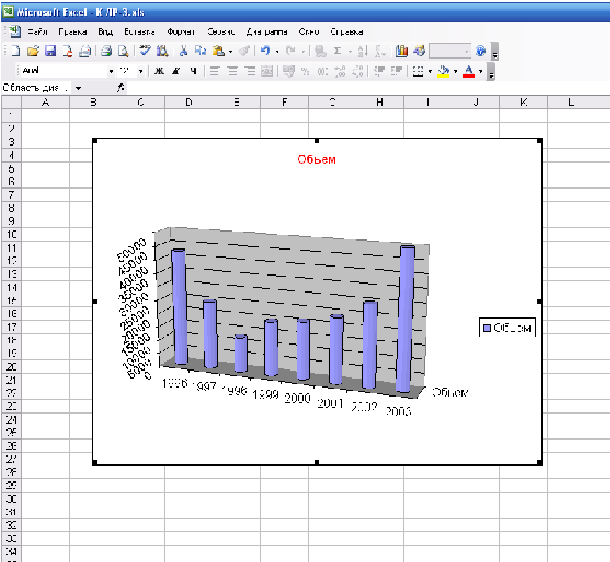Select the 2003 cylinder bar in chart
The width and height of the screenshot is (610, 562).
(405, 319)
